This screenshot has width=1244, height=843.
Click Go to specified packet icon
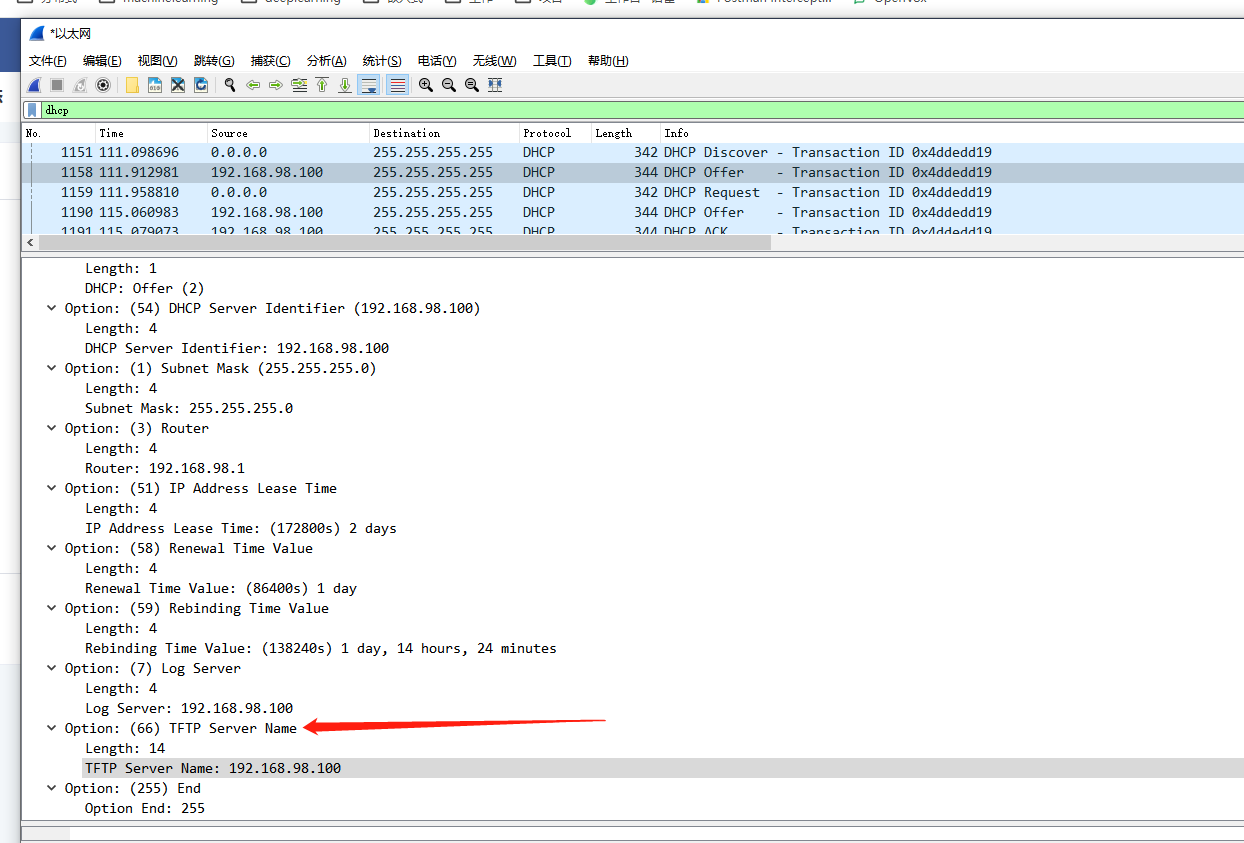tap(299, 85)
